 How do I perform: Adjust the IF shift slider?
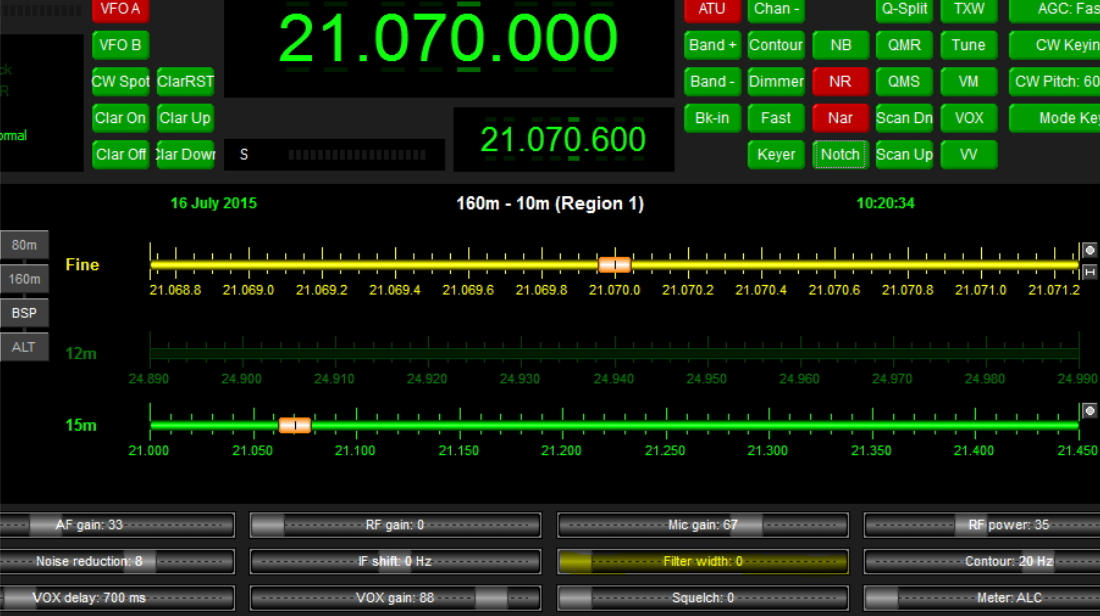click(395, 561)
